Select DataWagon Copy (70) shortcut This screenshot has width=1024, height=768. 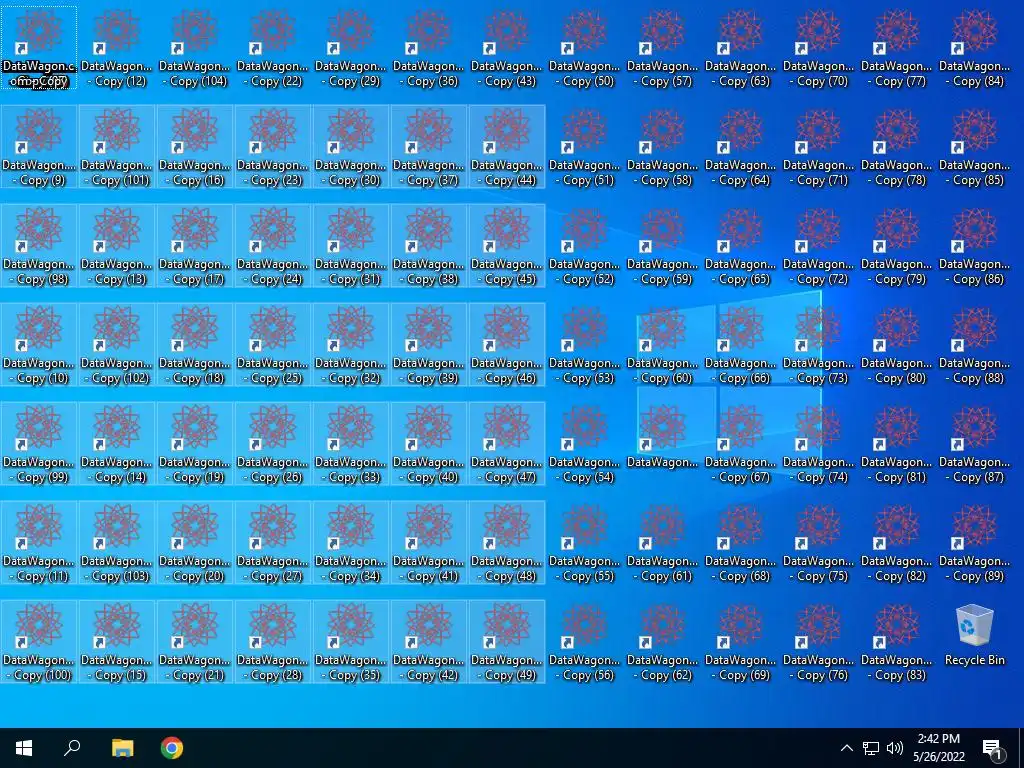[x=818, y=48]
